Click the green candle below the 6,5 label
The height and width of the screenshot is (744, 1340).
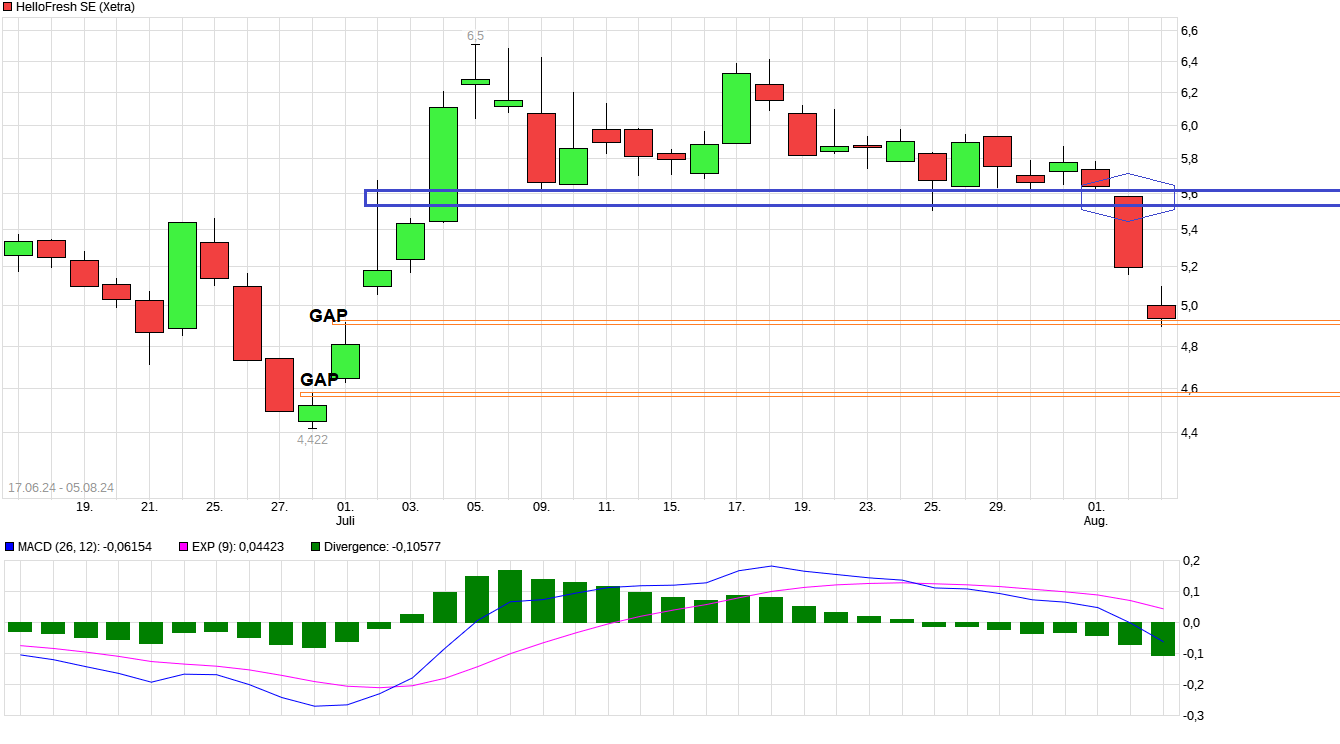[x=475, y=82]
